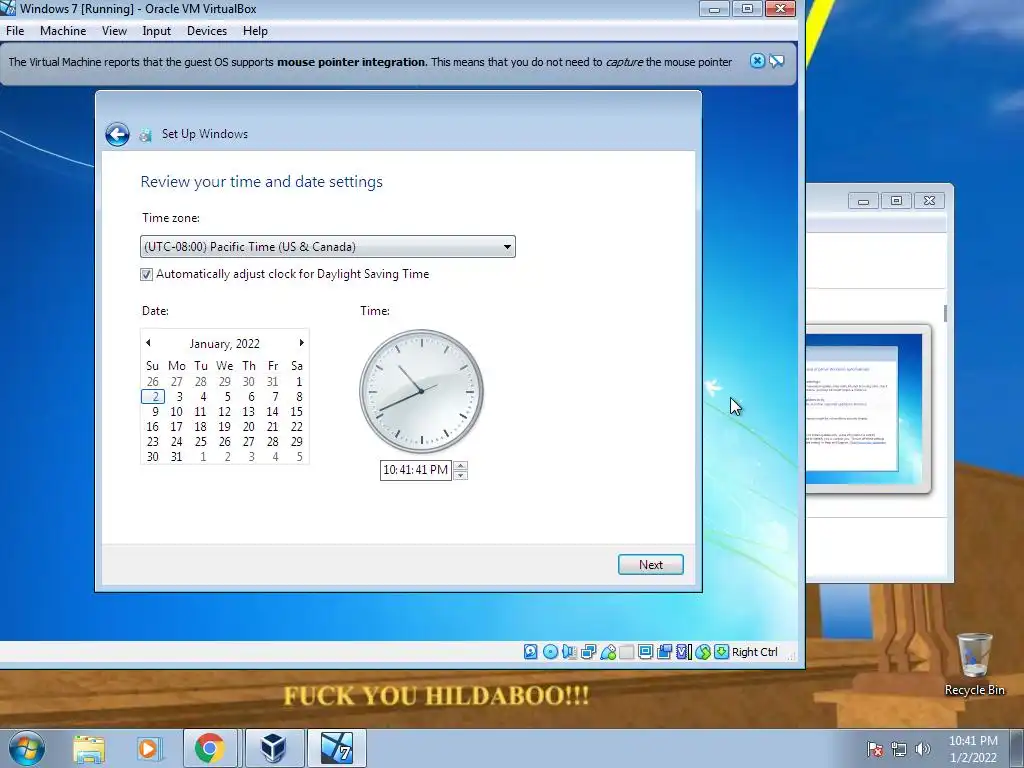Select highlighted January 2 in calendar
The image size is (1024, 768).
coord(153,396)
